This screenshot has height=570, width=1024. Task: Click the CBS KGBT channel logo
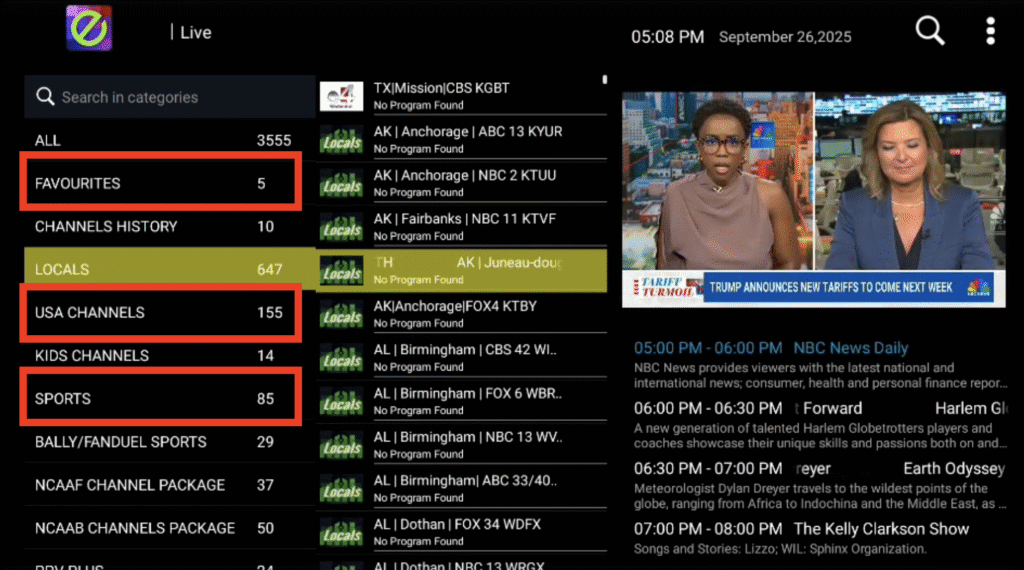pyautogui.click(x=342, y=96)
